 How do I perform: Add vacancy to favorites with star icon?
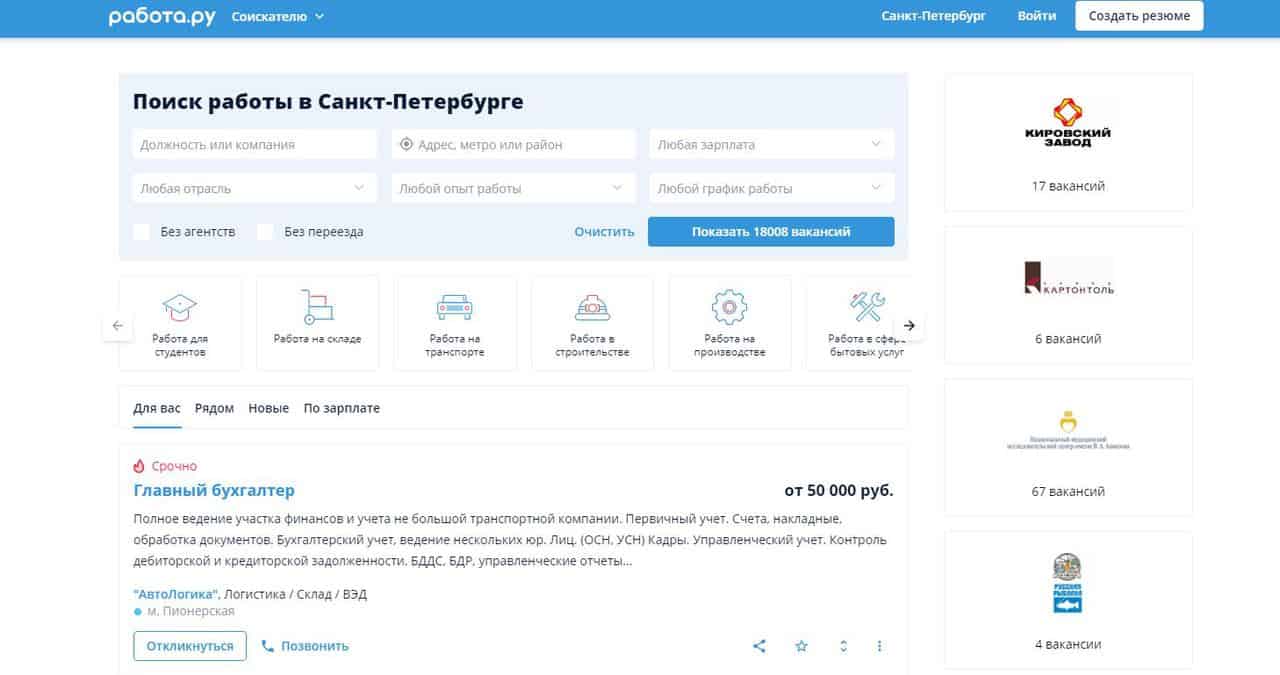pyautogui.click(x=801, y=646)
